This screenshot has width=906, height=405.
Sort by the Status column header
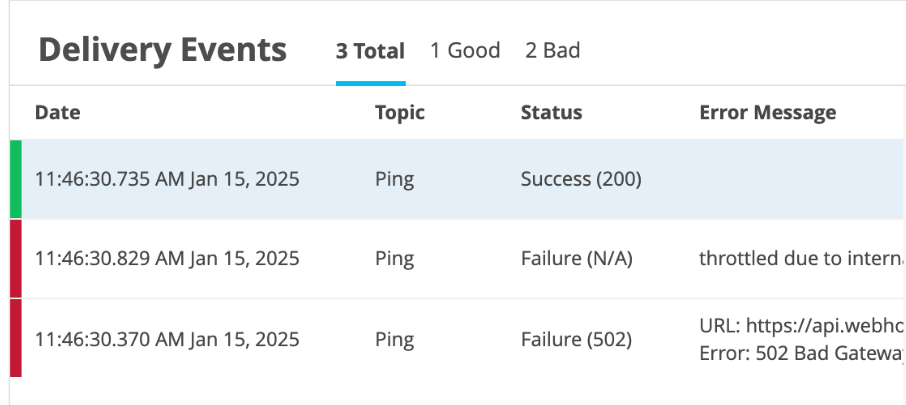click(x=551, y=113)
